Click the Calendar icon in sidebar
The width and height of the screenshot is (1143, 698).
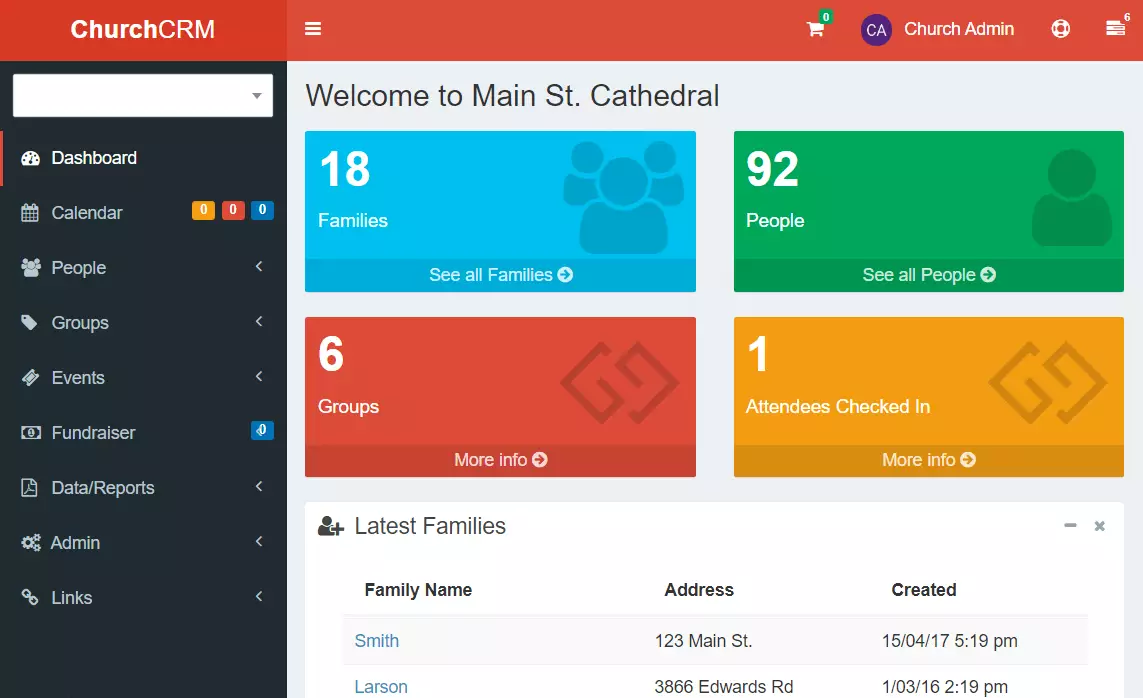tap(30, 213)
